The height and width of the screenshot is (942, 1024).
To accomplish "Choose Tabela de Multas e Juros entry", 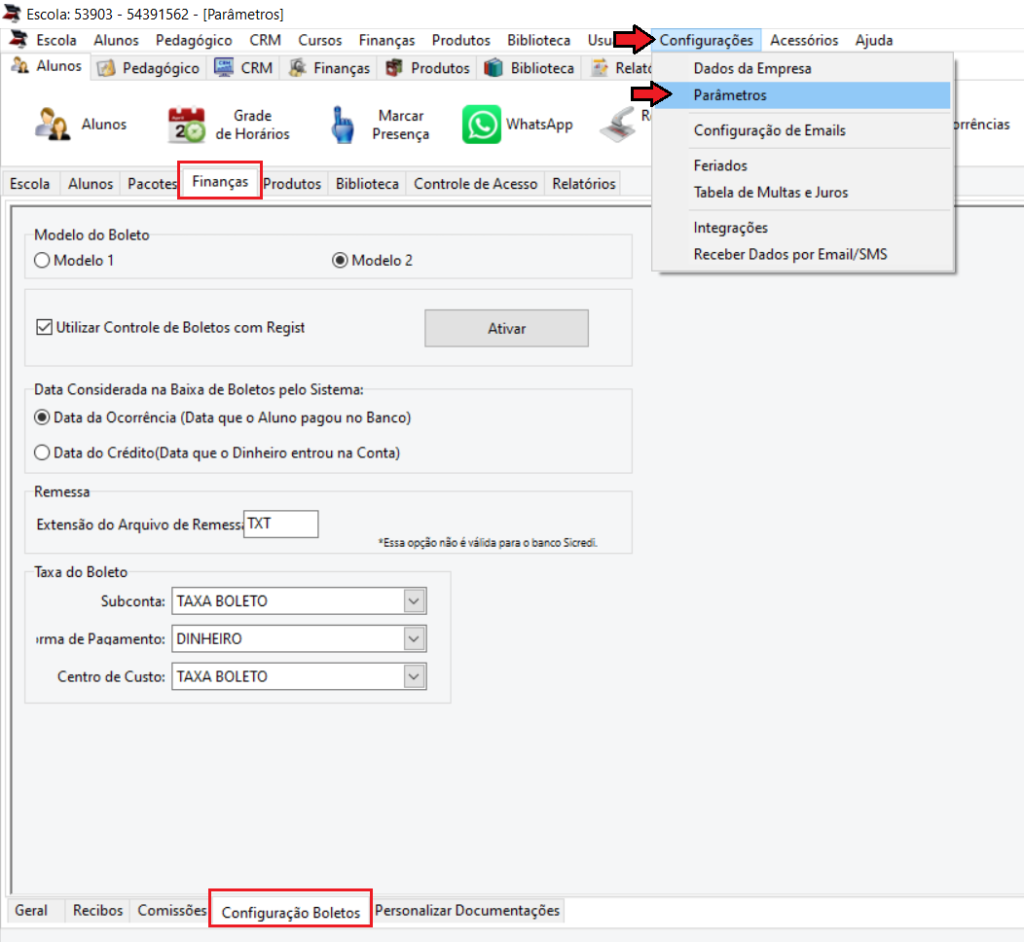I will (x=803, y=192).
